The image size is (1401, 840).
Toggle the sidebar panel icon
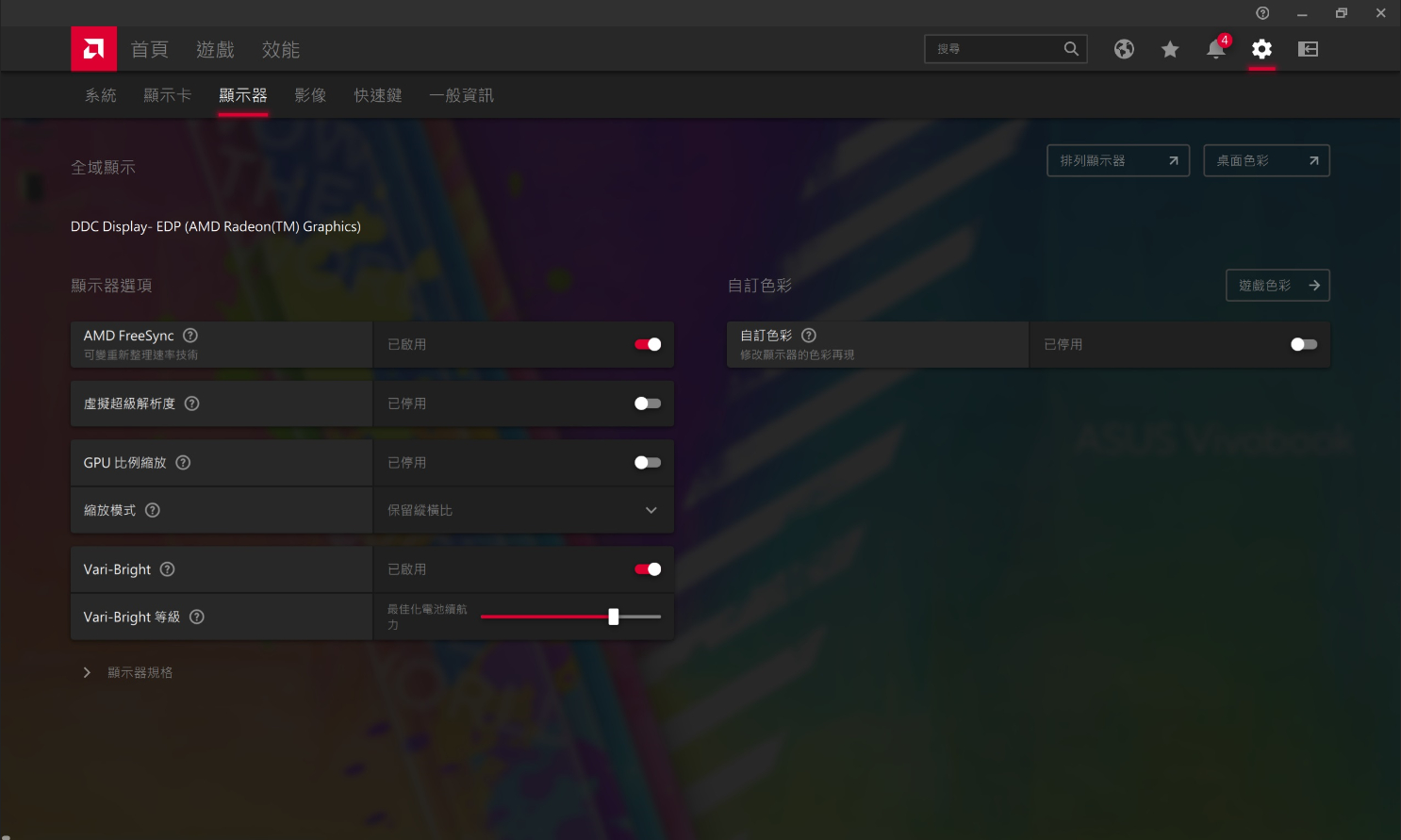[1308, 49]
